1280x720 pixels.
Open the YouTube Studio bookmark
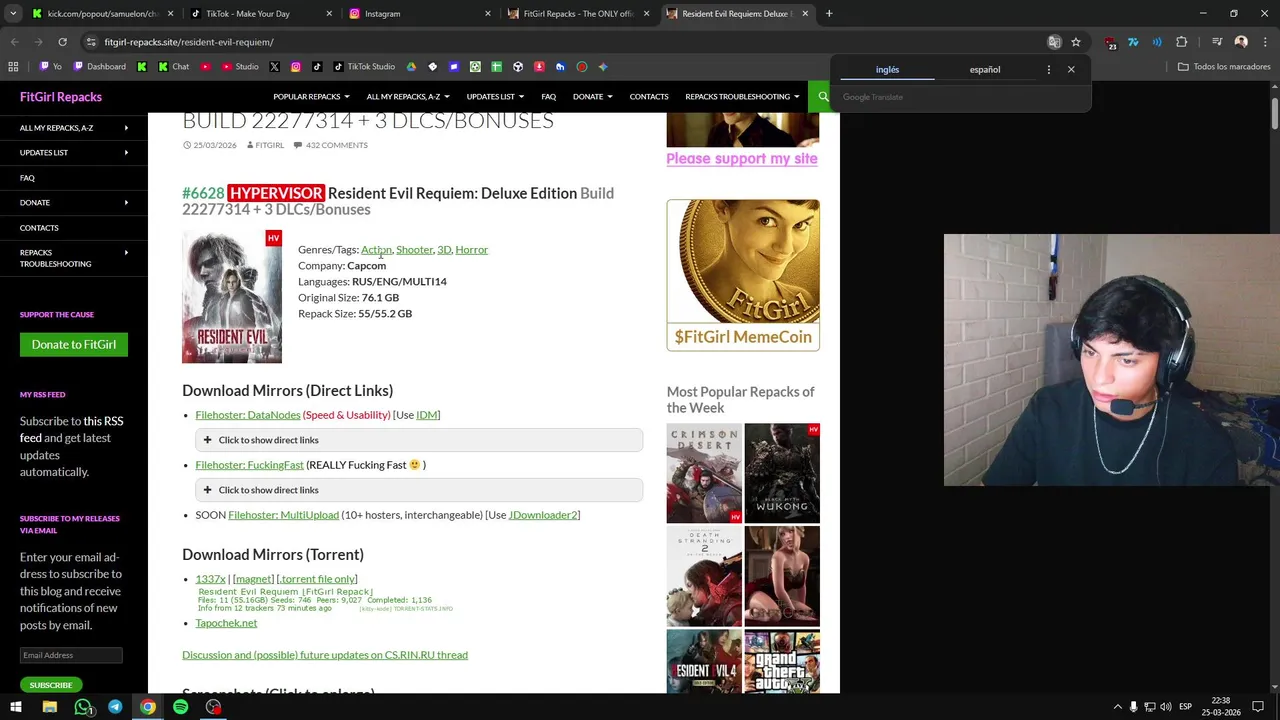pos(239,67)
